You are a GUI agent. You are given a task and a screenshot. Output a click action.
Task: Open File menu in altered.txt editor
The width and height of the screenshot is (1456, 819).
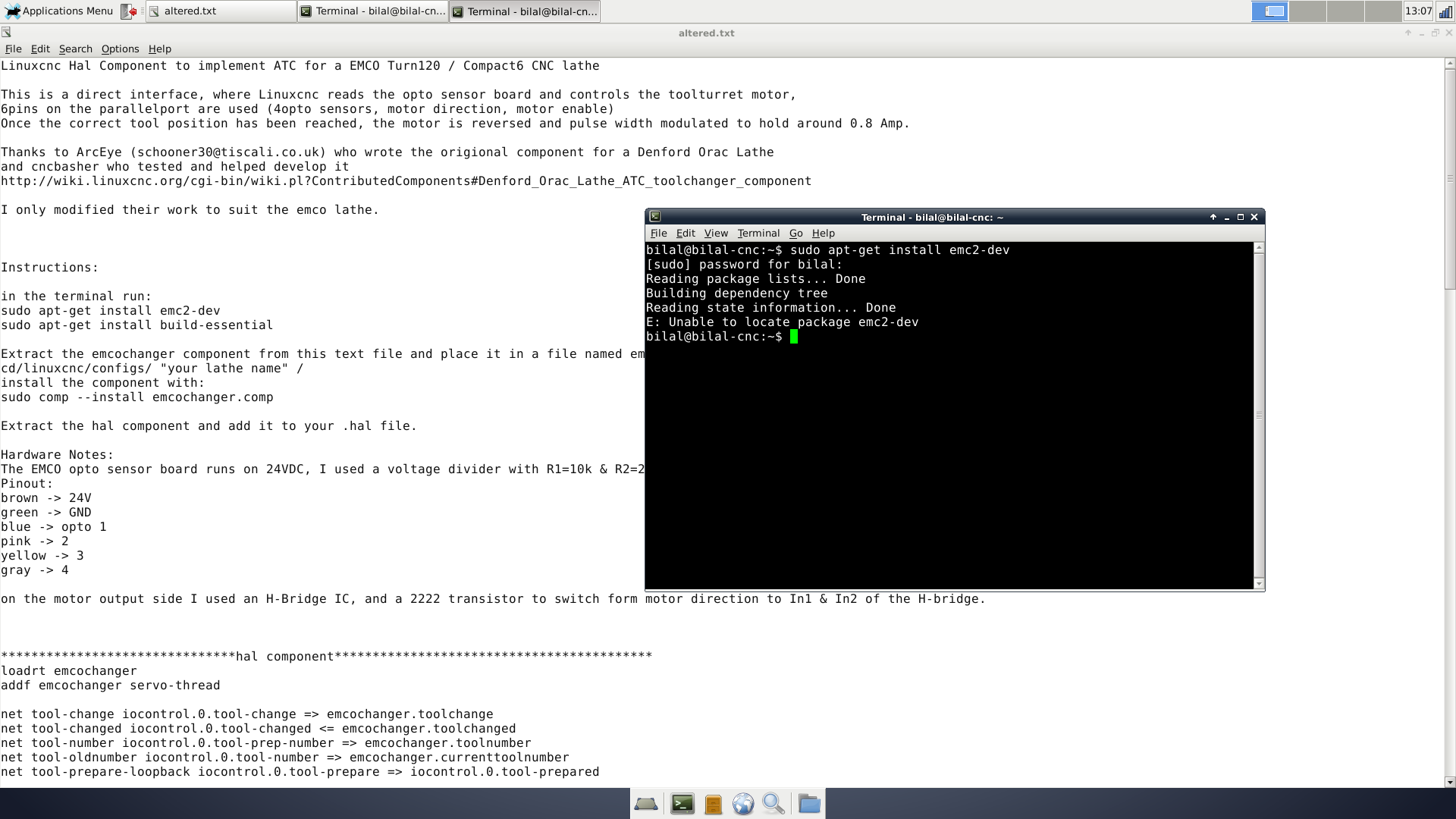(x=13, y=49)
